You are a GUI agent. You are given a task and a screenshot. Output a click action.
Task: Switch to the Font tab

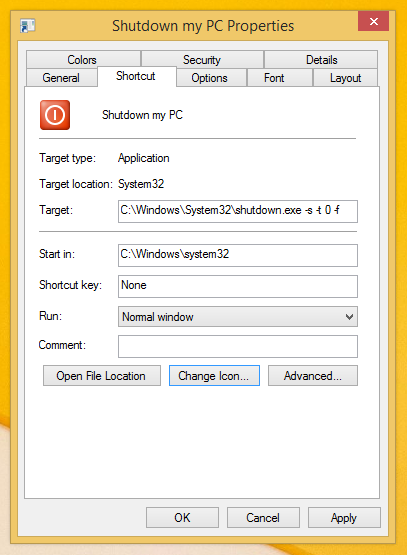(280, 78)
